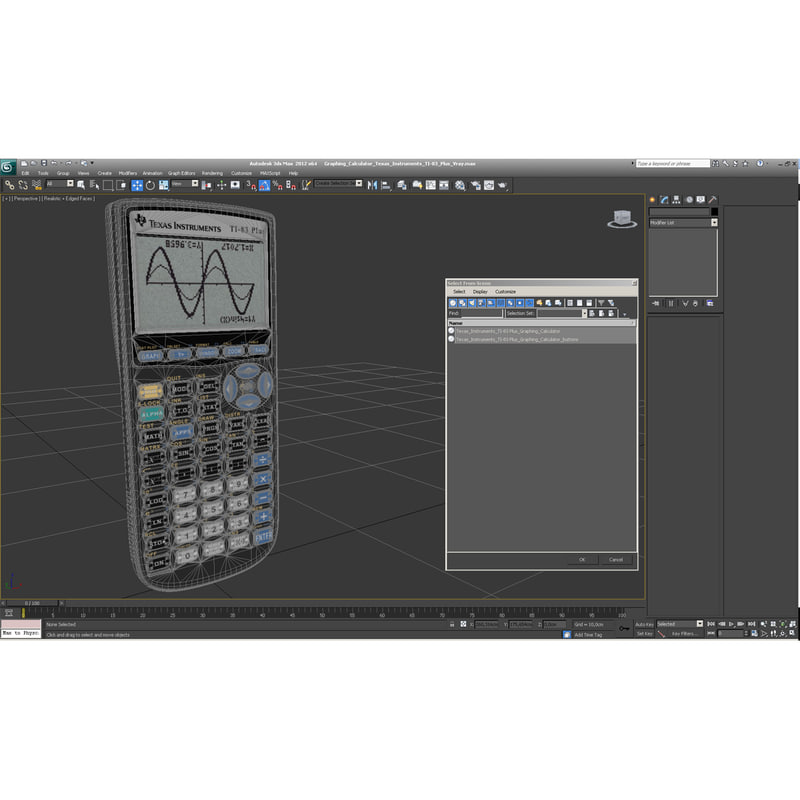Click OK in the Select From Scene dialog
The width and height of the screenshot is (800, 800).
tap(582, 559)
